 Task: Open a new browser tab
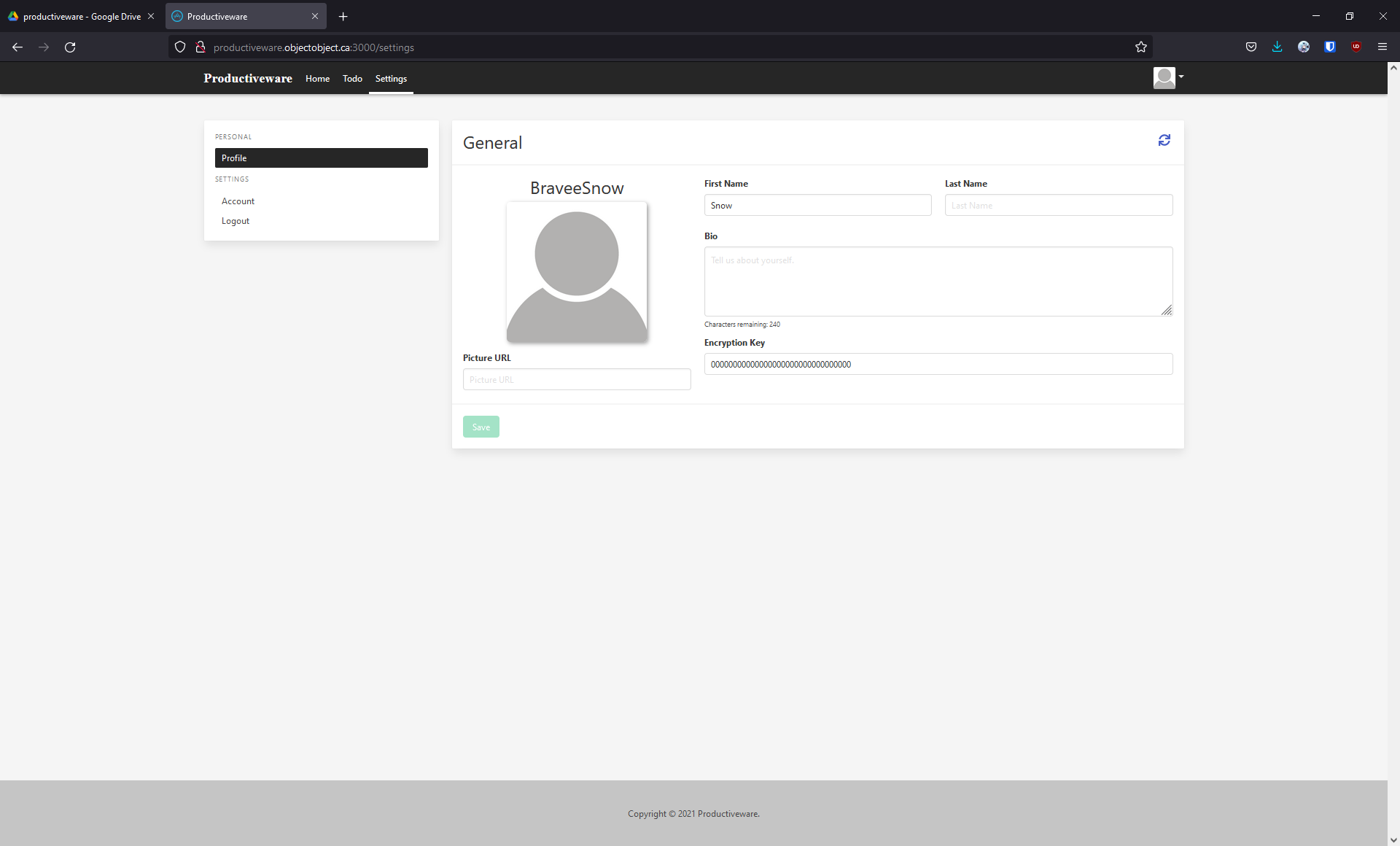pyautogui.click(x=343, y=16)
